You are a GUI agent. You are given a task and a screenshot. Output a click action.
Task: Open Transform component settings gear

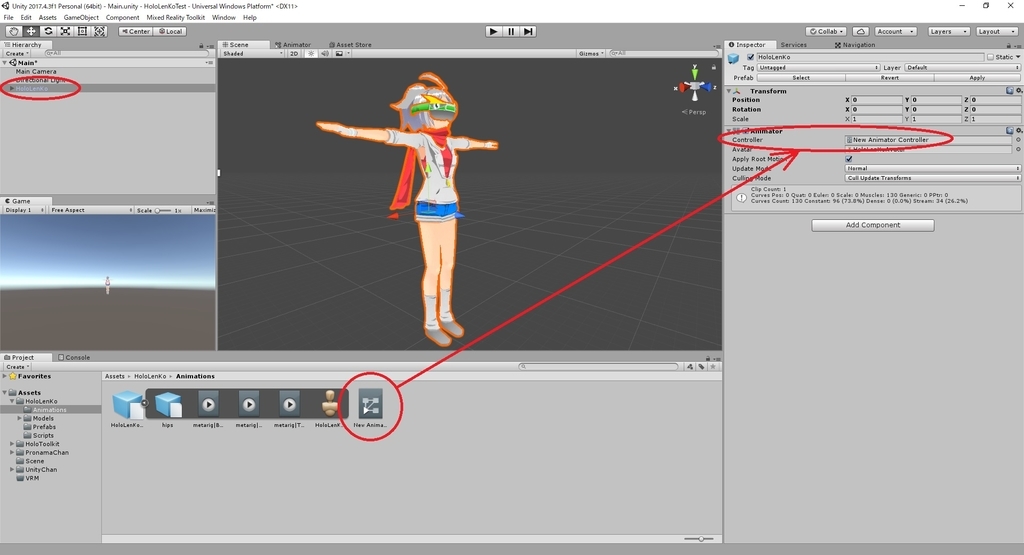[1018, 91]
